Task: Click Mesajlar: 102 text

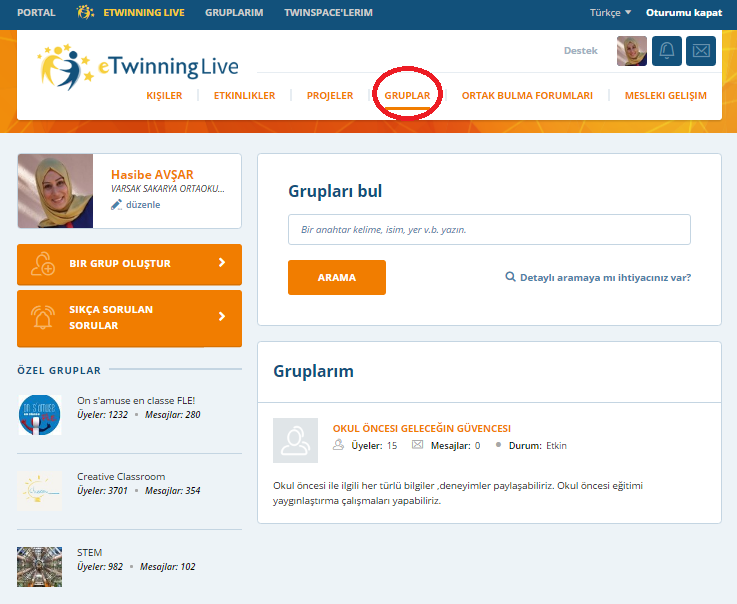Action: (x=168, y=566)
